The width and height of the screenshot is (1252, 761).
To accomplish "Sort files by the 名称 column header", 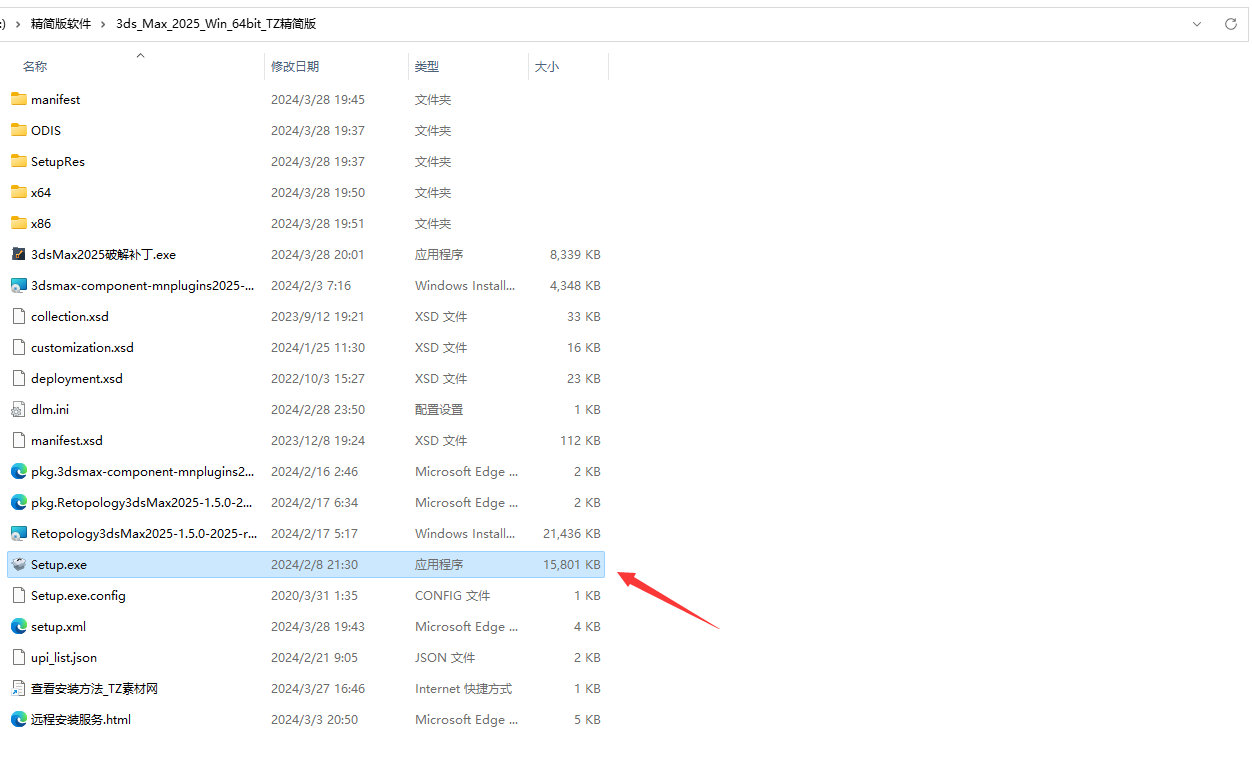I will (x=35, y=66).
